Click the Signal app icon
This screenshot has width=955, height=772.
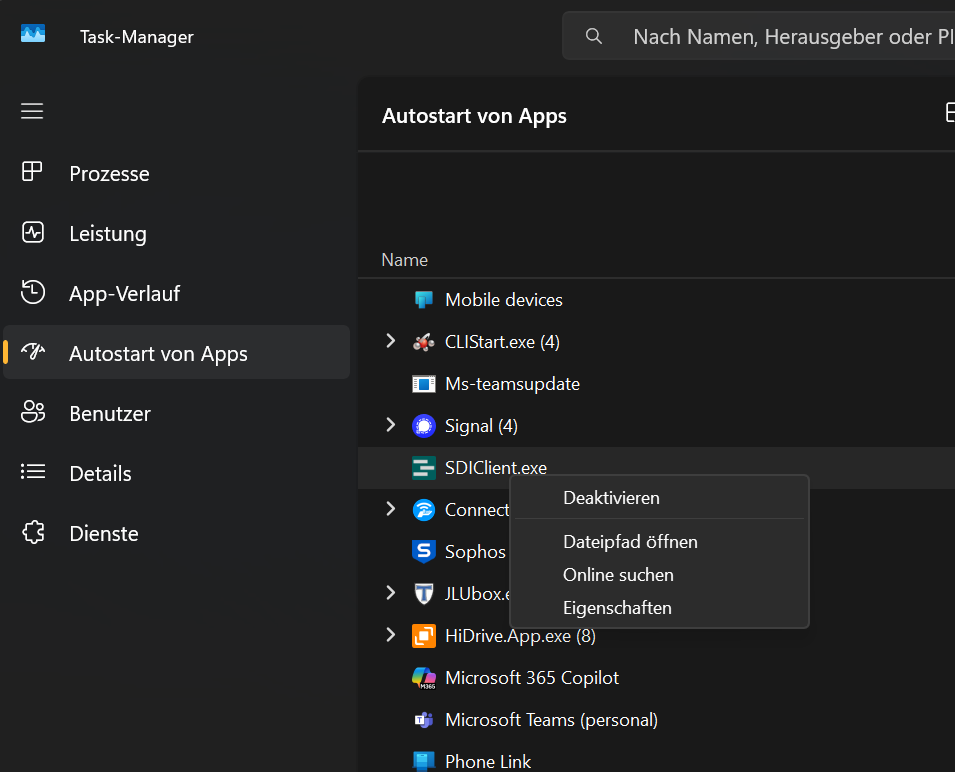(424, 426)
